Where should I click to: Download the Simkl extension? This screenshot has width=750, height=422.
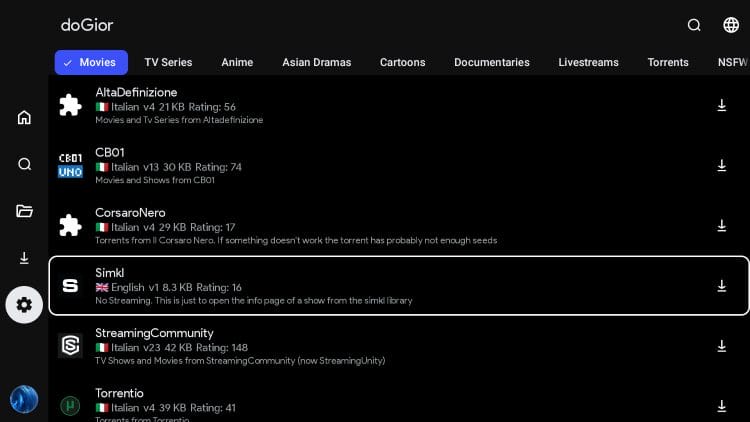click(x=721, y=286)
